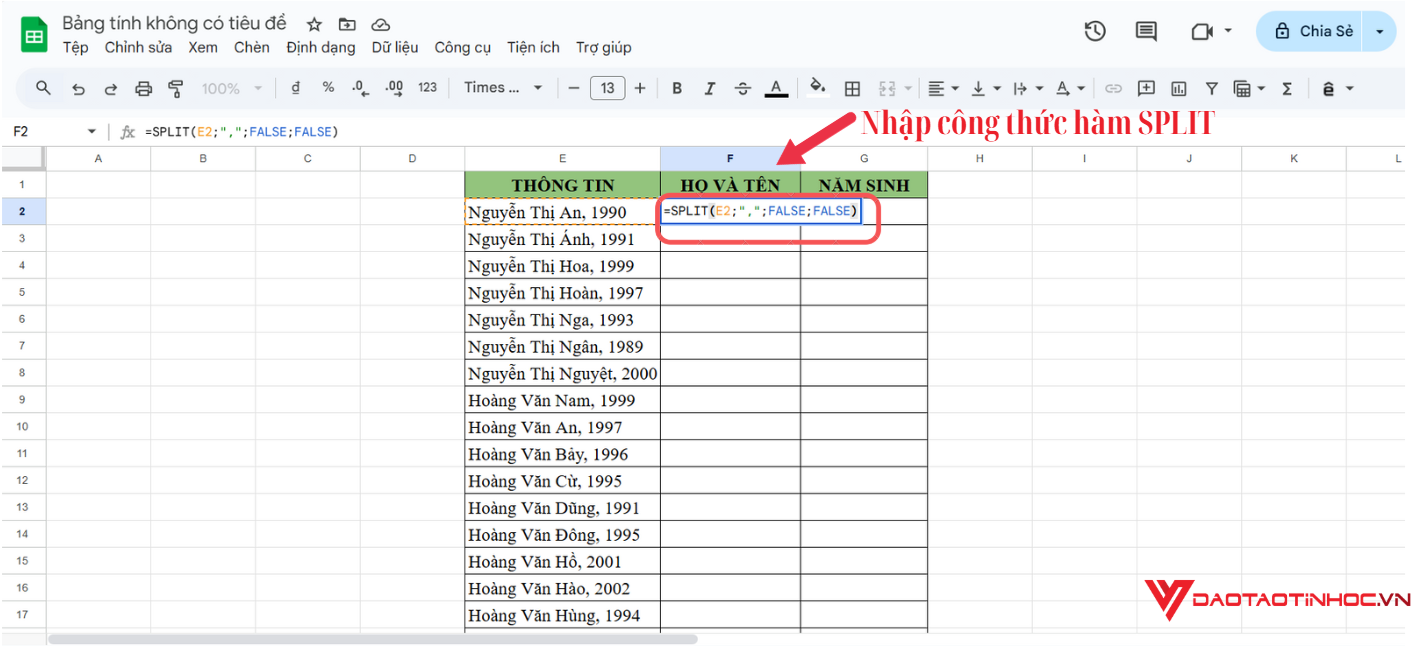Decrease font size with minus button
1416x647 pixels.
(x=574, y=88)
